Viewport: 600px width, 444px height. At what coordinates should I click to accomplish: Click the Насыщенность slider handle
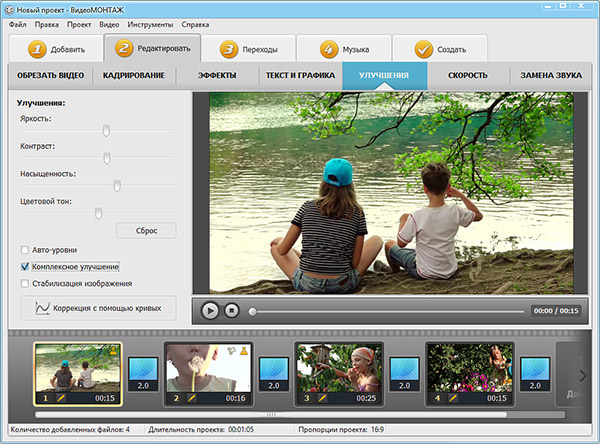(117, 186)
